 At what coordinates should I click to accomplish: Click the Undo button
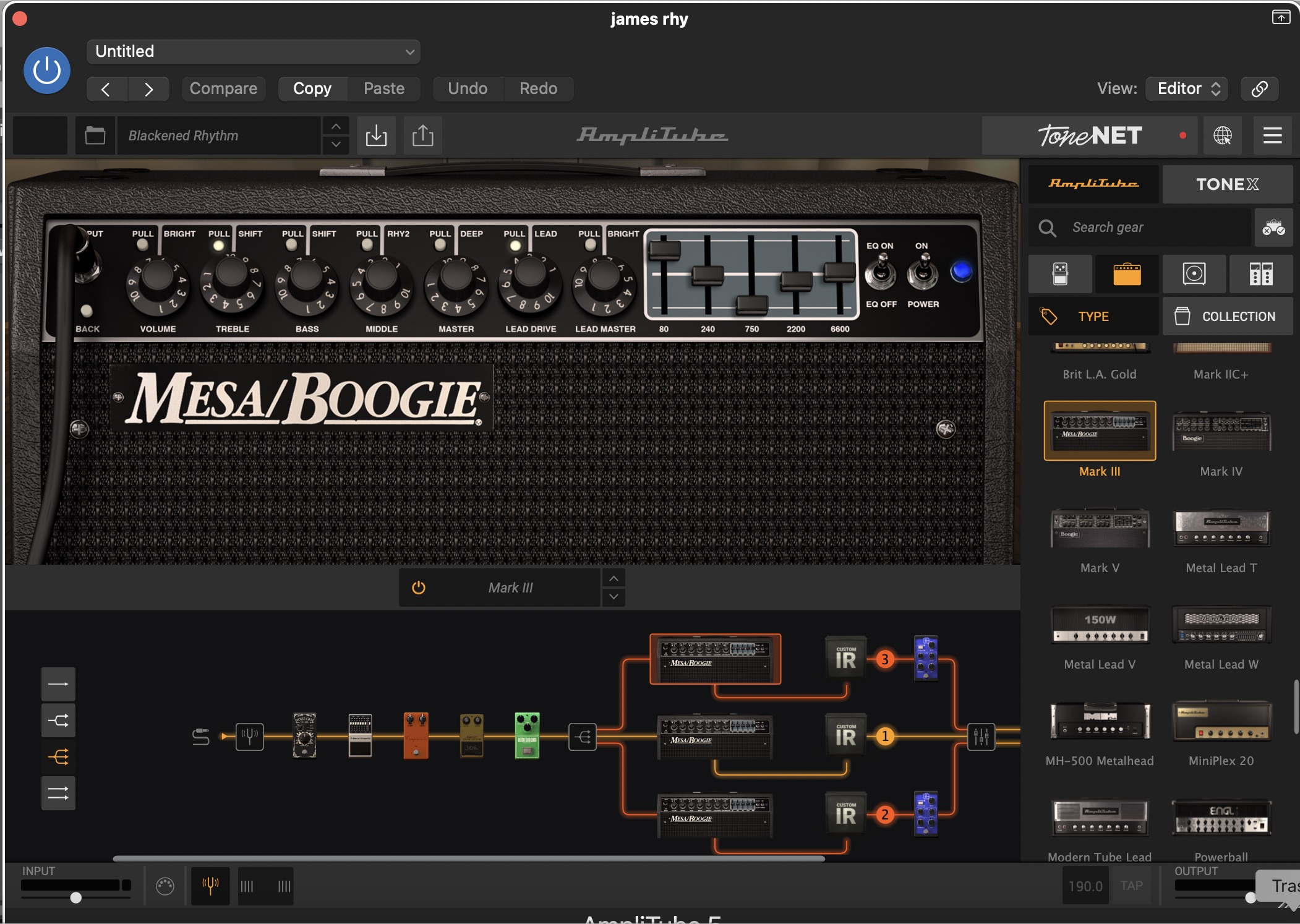468,89
